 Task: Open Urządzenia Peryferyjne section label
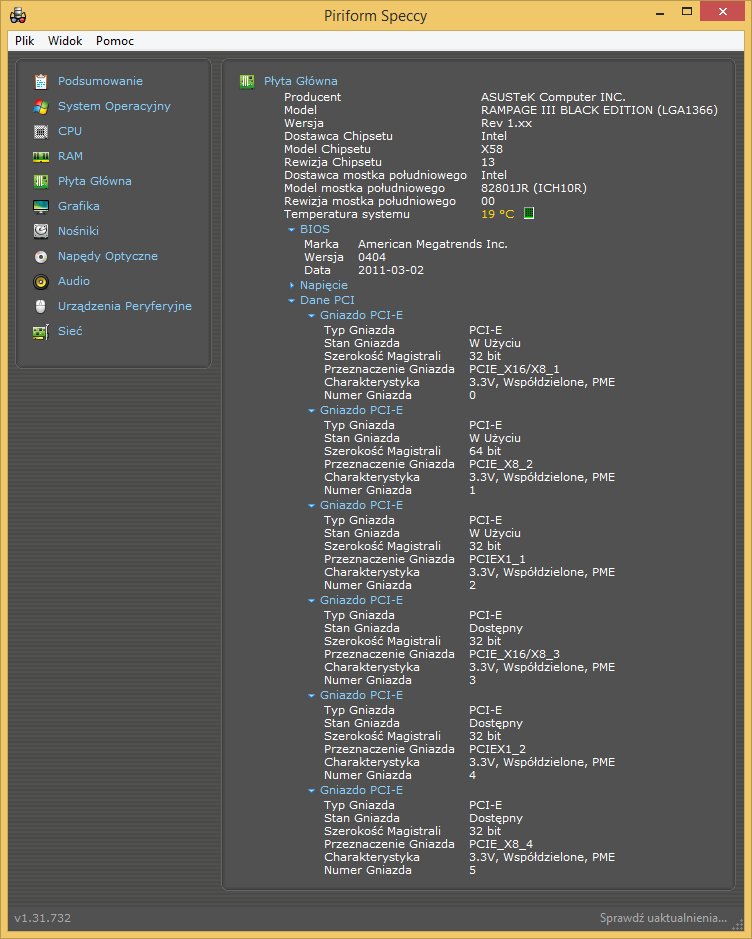(125, 306)
